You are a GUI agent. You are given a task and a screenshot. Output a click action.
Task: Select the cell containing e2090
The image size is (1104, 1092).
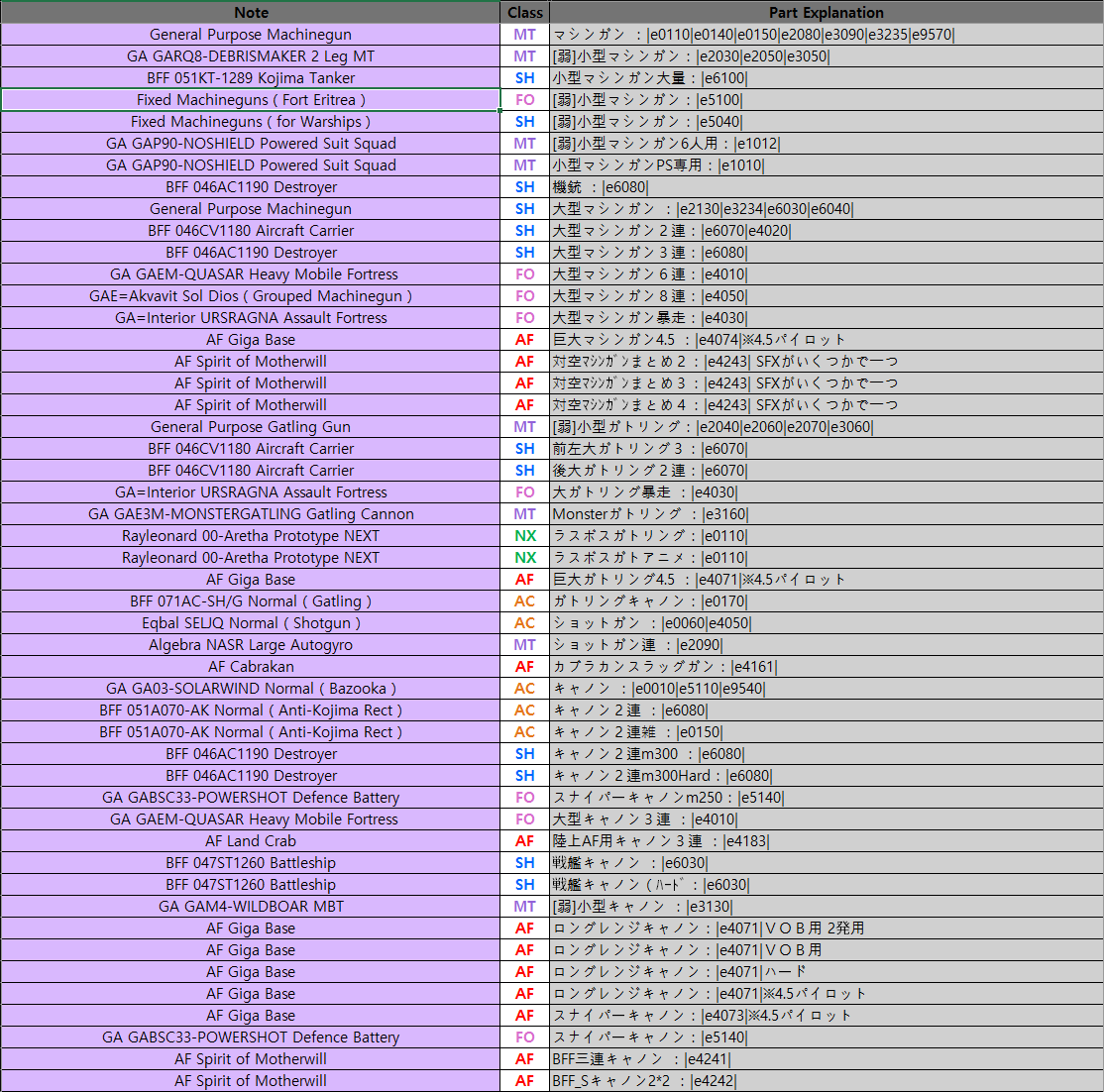click(826, 645)
